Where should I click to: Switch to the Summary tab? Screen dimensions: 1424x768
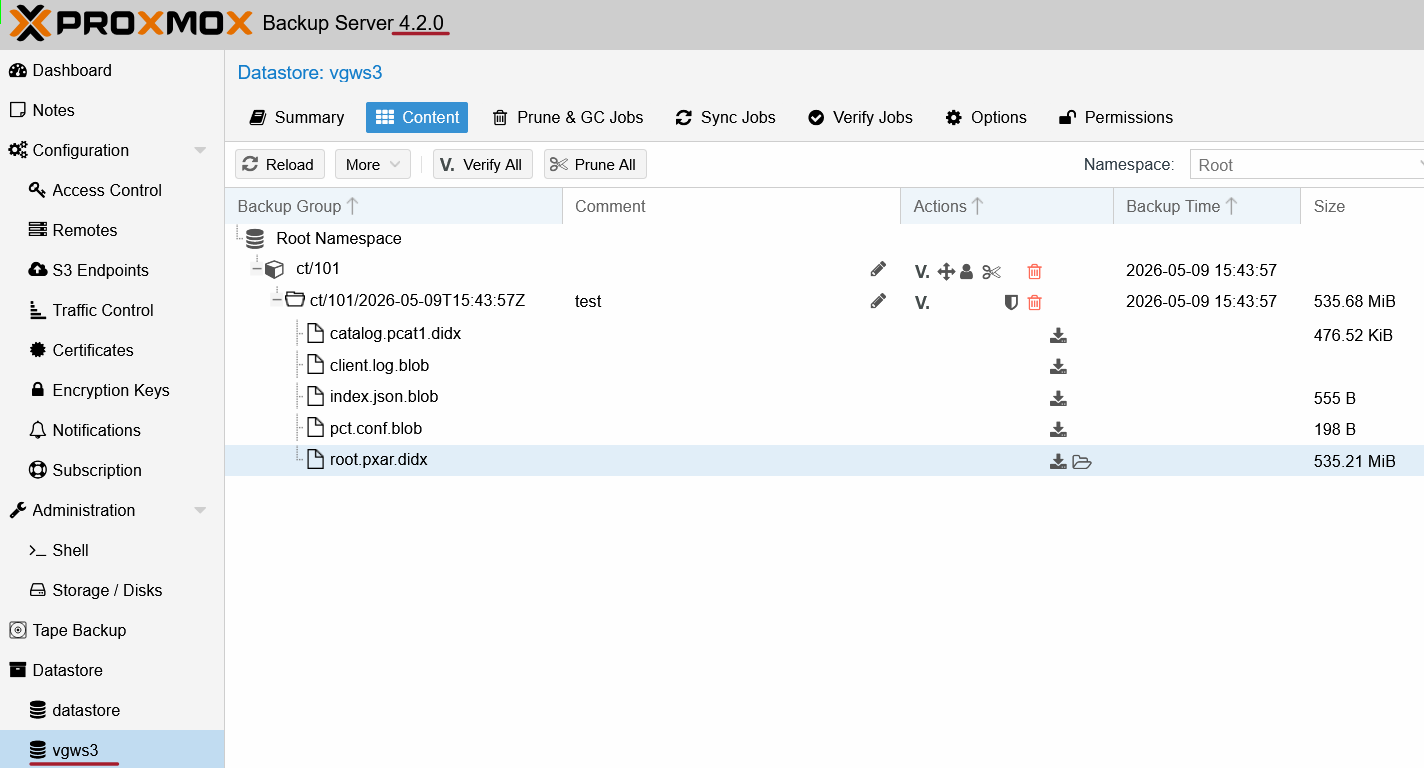coord(297,117)
